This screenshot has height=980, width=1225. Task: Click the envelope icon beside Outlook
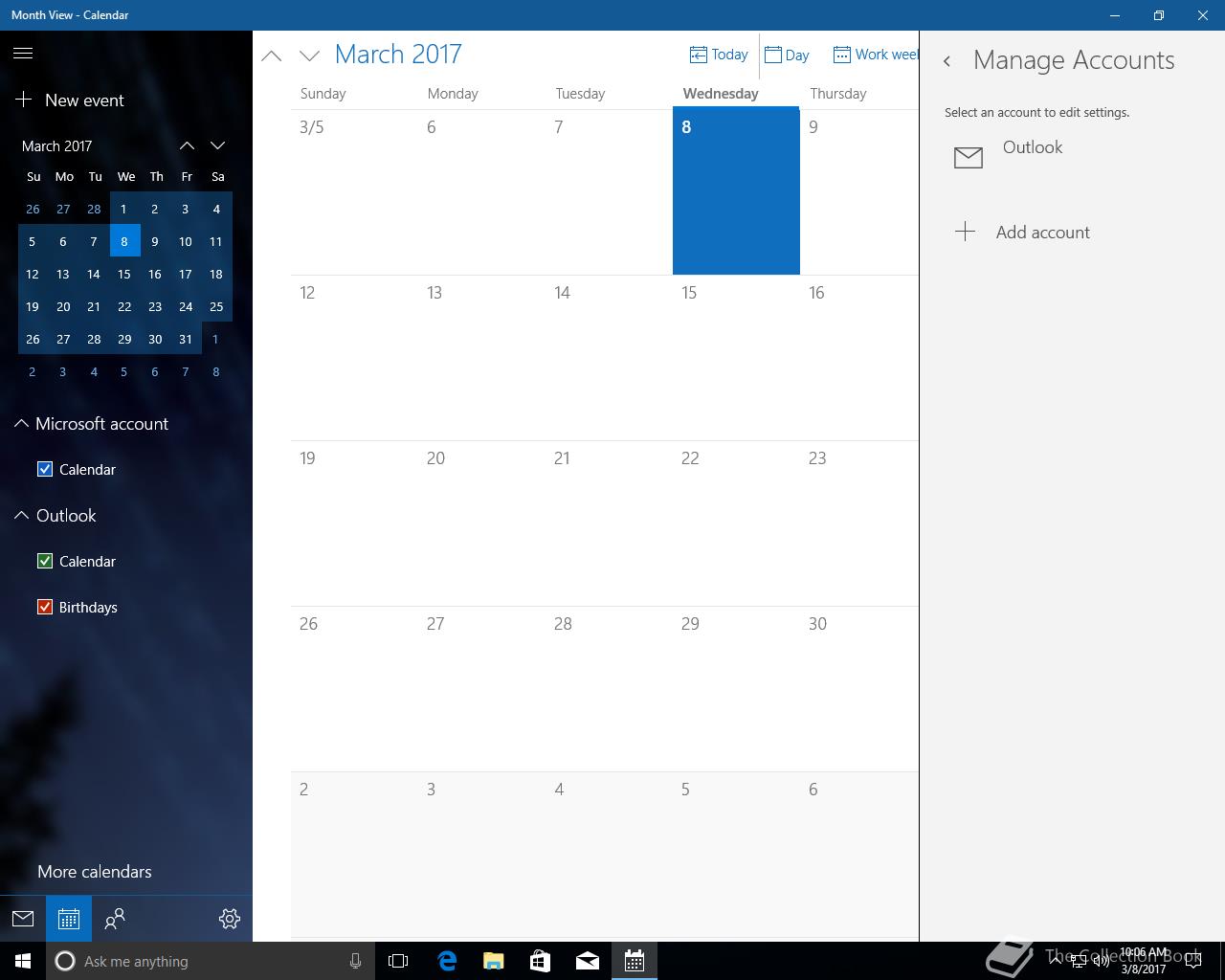[x=969, y=157]
